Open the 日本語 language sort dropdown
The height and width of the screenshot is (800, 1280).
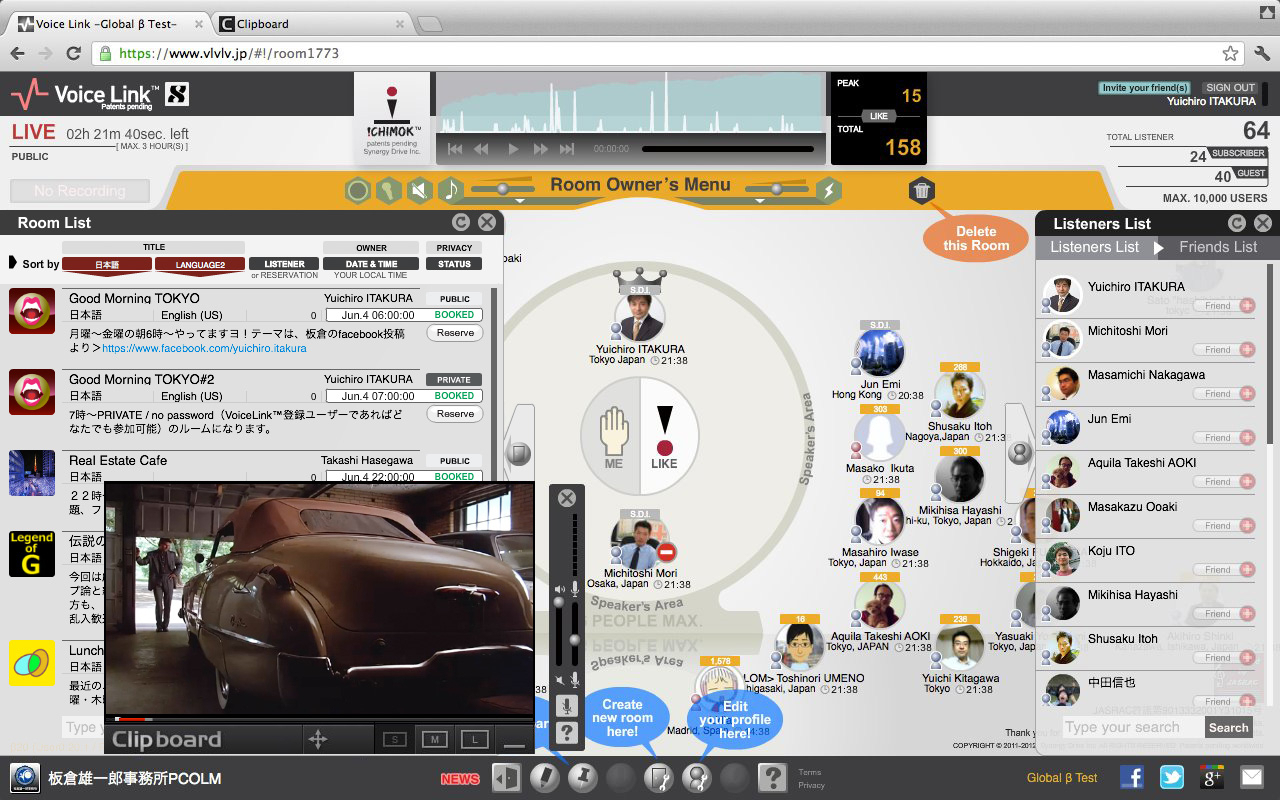coord(107,264)
